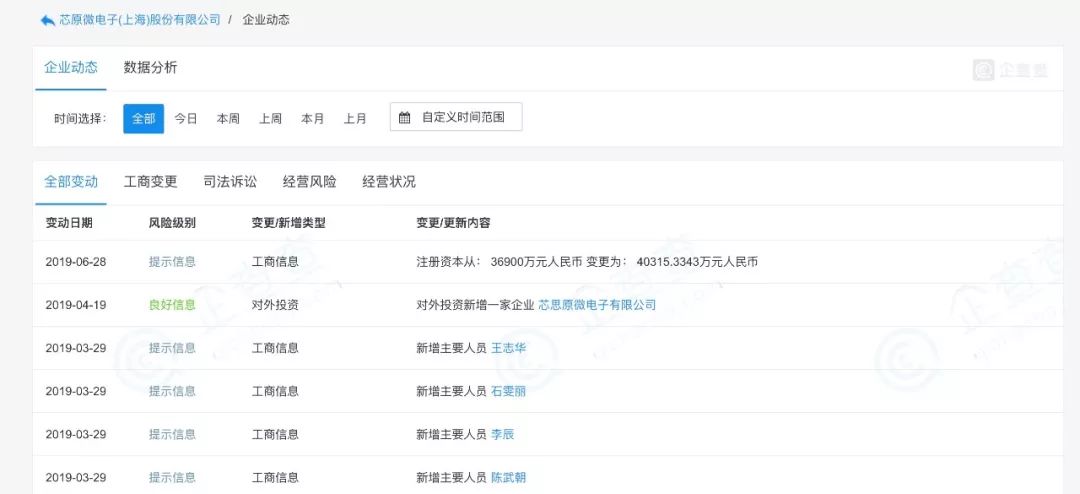Click the green 良好信息 risk label
Viewport: 1080px width, 494px height.
pyautogui.click(x=172, y=305)
